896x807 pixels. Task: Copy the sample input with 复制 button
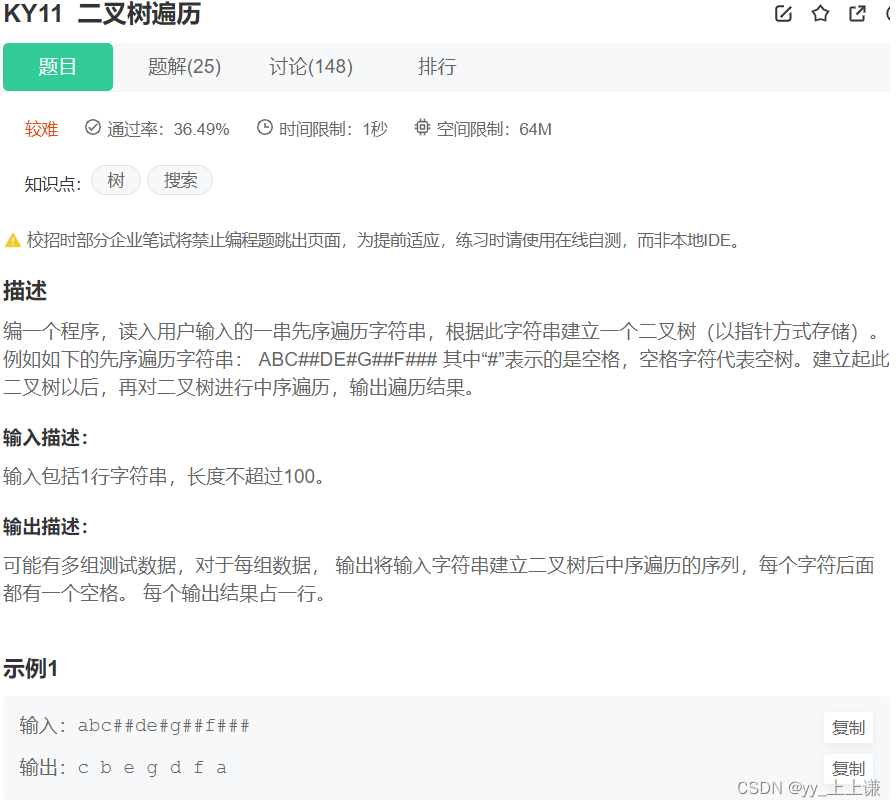tap(848, 727)
